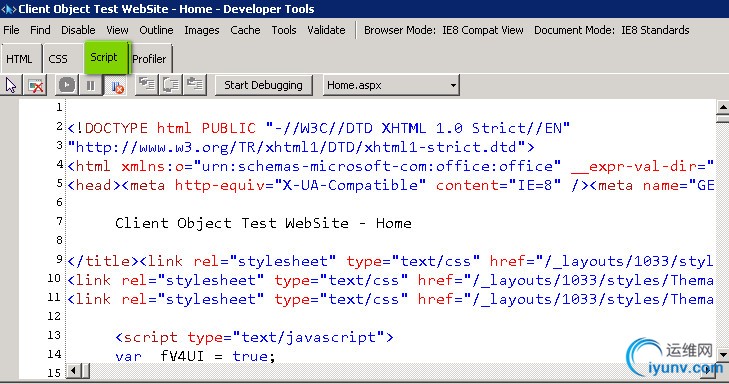
Task: Open the Images menu
Action: pyautogui.click(x=202, y=30)
